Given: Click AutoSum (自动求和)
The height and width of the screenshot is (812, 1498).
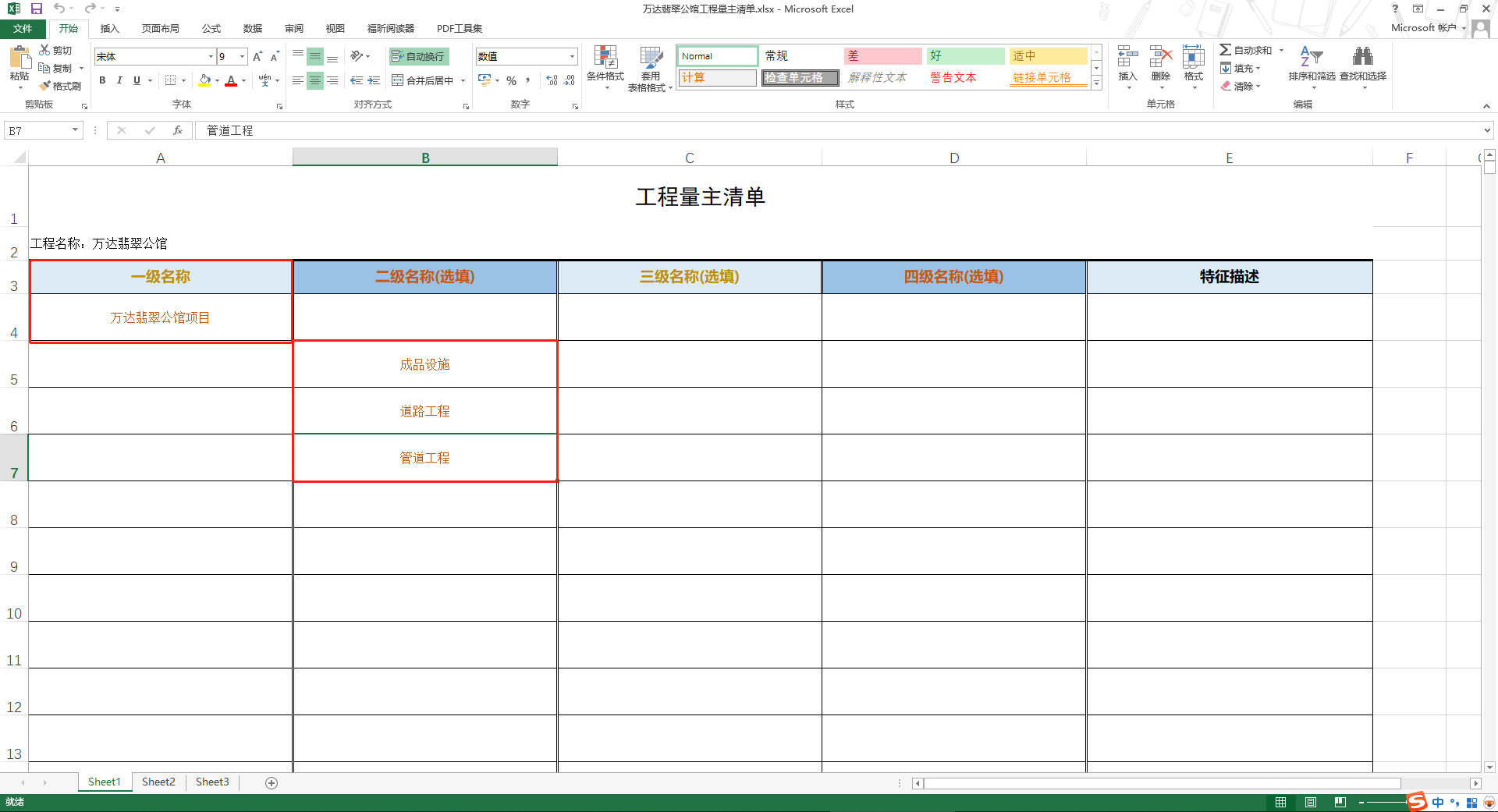Looking at the screenshot, I should click(x=1246, y=50).
